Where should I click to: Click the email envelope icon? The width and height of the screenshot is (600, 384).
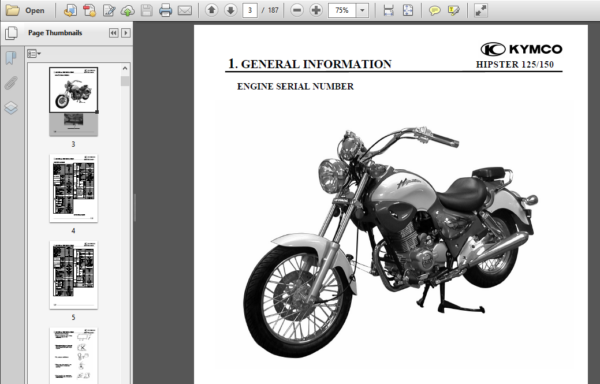(184, 10)
